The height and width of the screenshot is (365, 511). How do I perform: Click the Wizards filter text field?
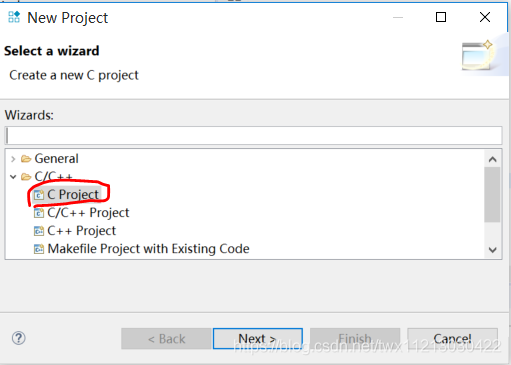tap(253, 135)
